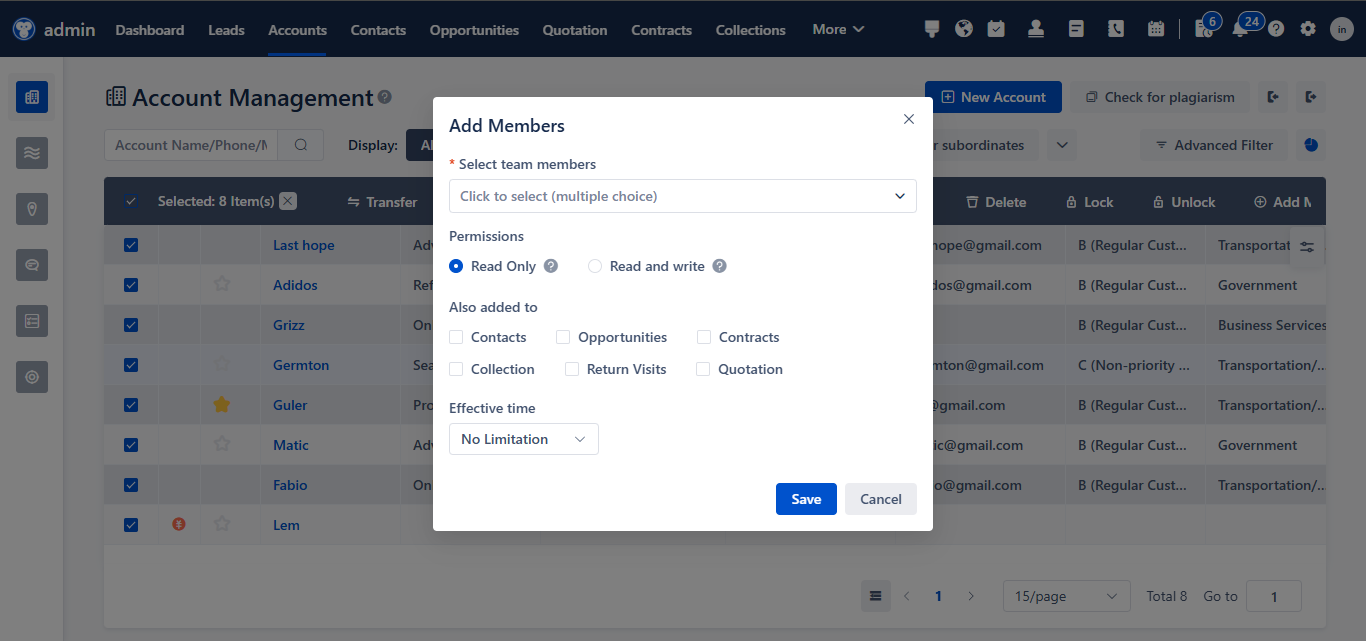
Task: Click the globe icon in the top bar
Action: (964, 28)
